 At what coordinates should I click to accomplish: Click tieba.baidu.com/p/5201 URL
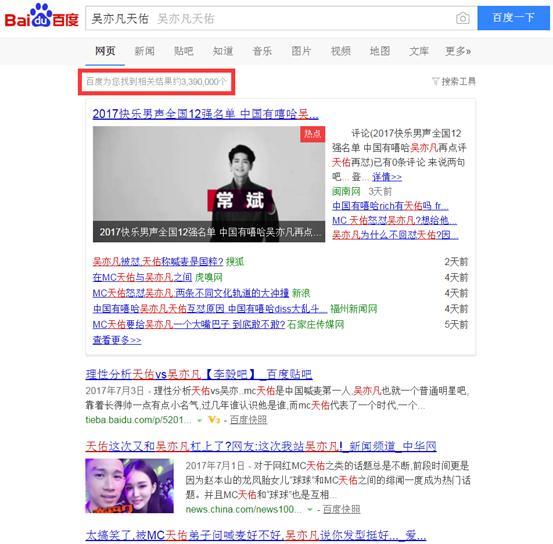pos(138,419)
